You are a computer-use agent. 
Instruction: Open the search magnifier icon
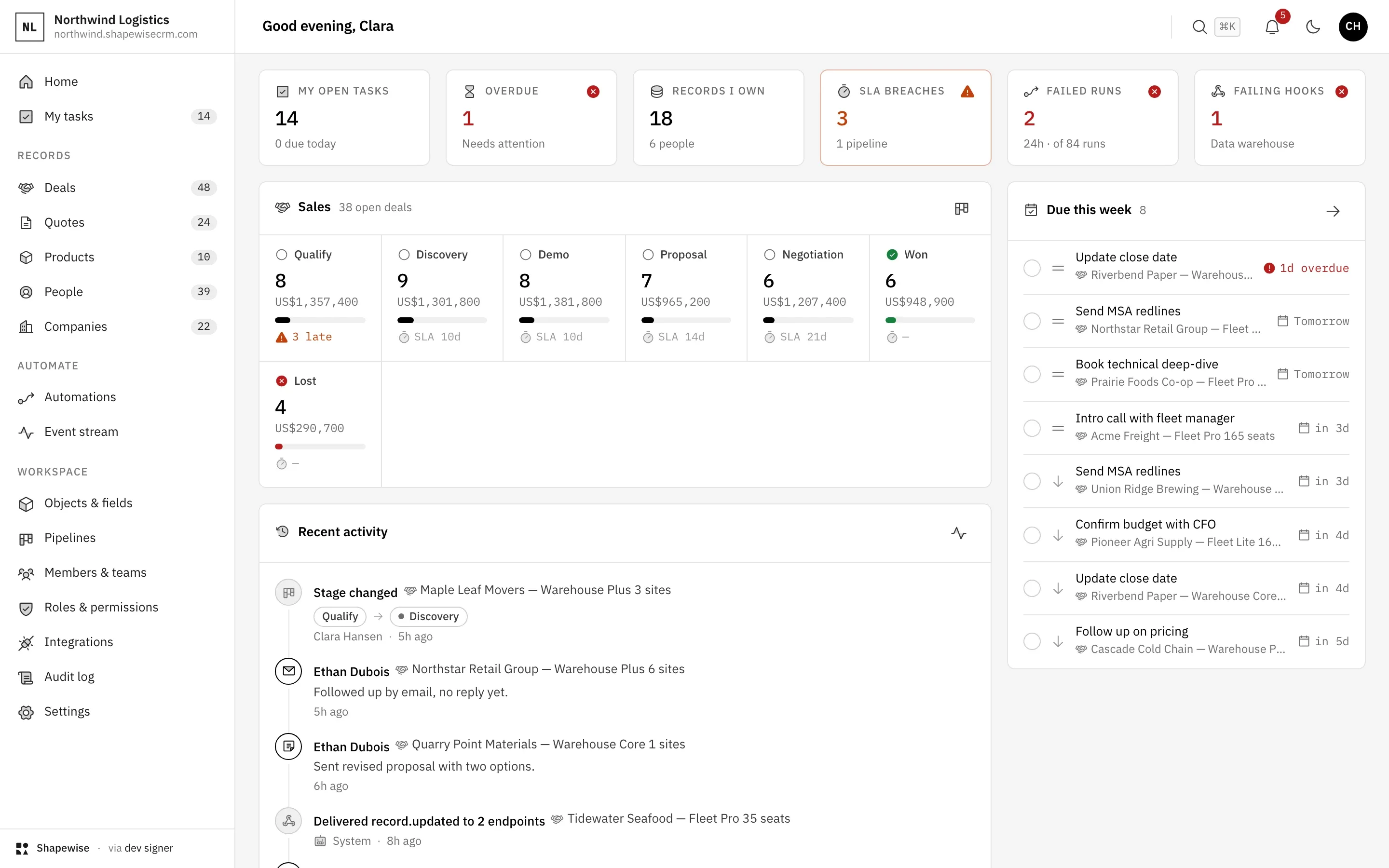point(1199,27)
